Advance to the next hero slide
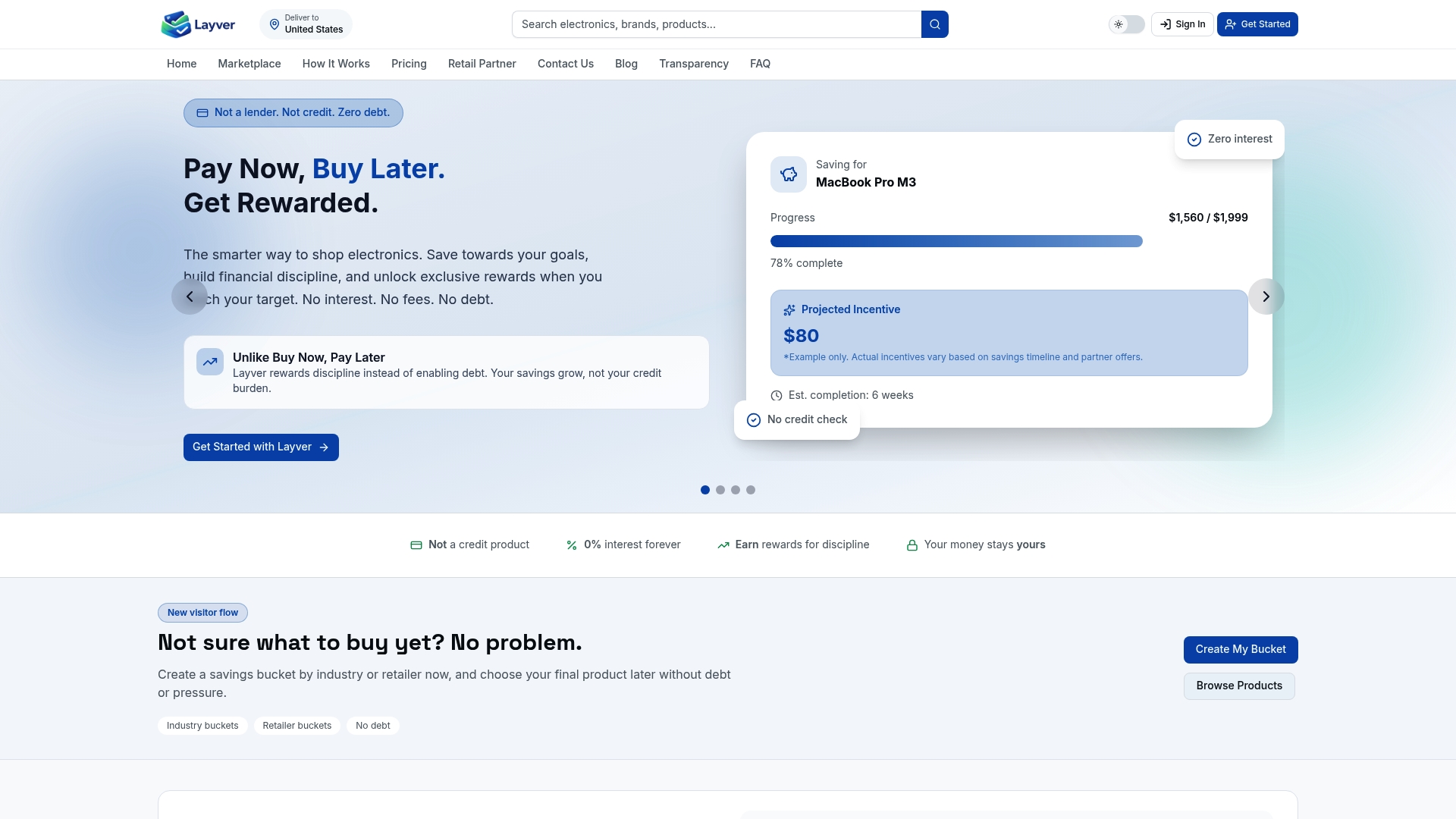This screenshot has height=819, width=1456. tap(1266, 297)
